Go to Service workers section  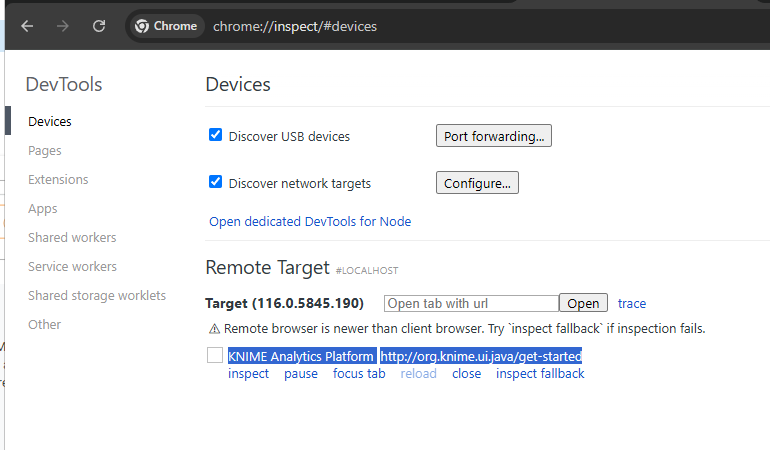coord(72,267)
